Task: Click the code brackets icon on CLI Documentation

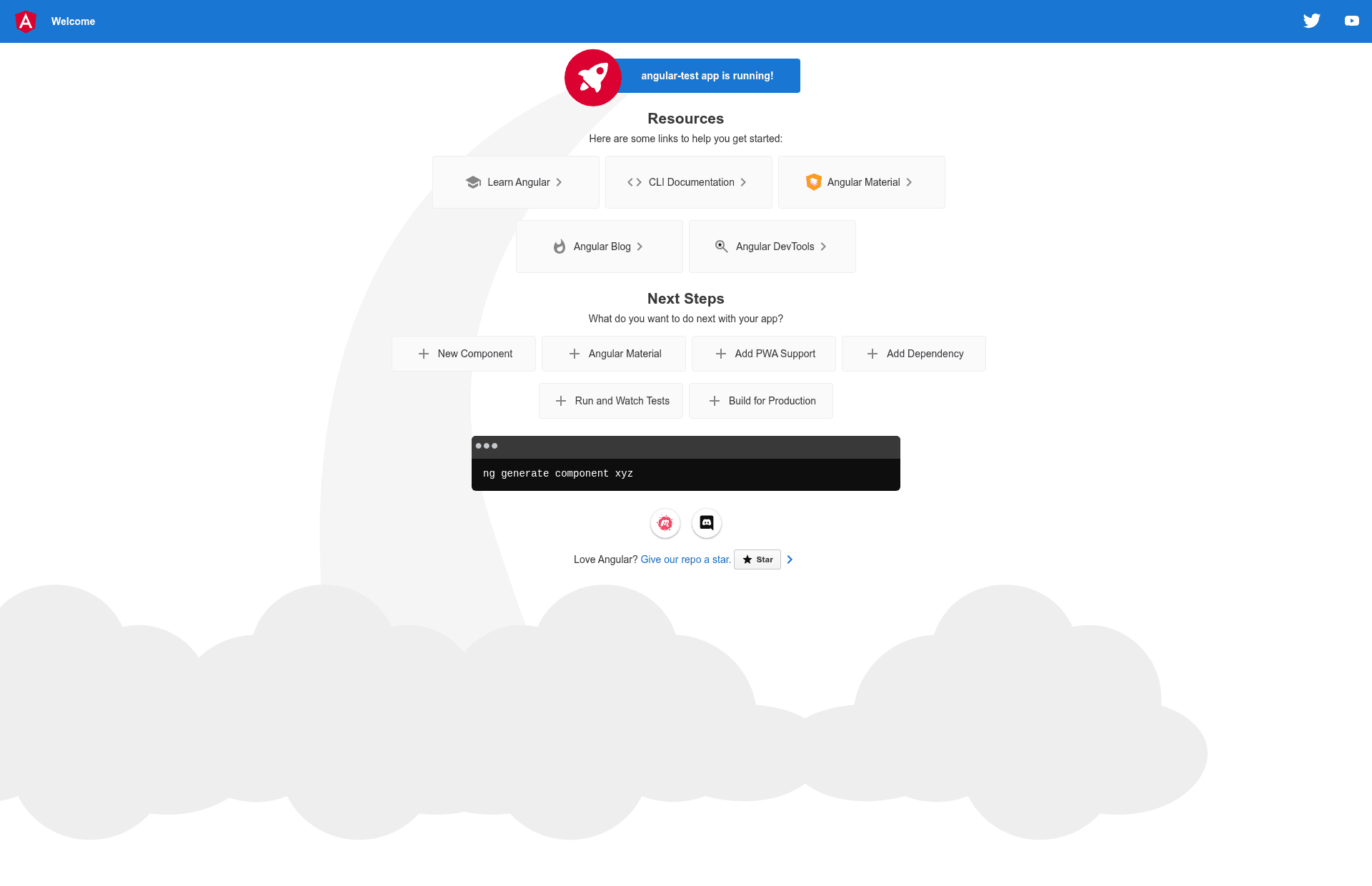Action: [635, 182]
